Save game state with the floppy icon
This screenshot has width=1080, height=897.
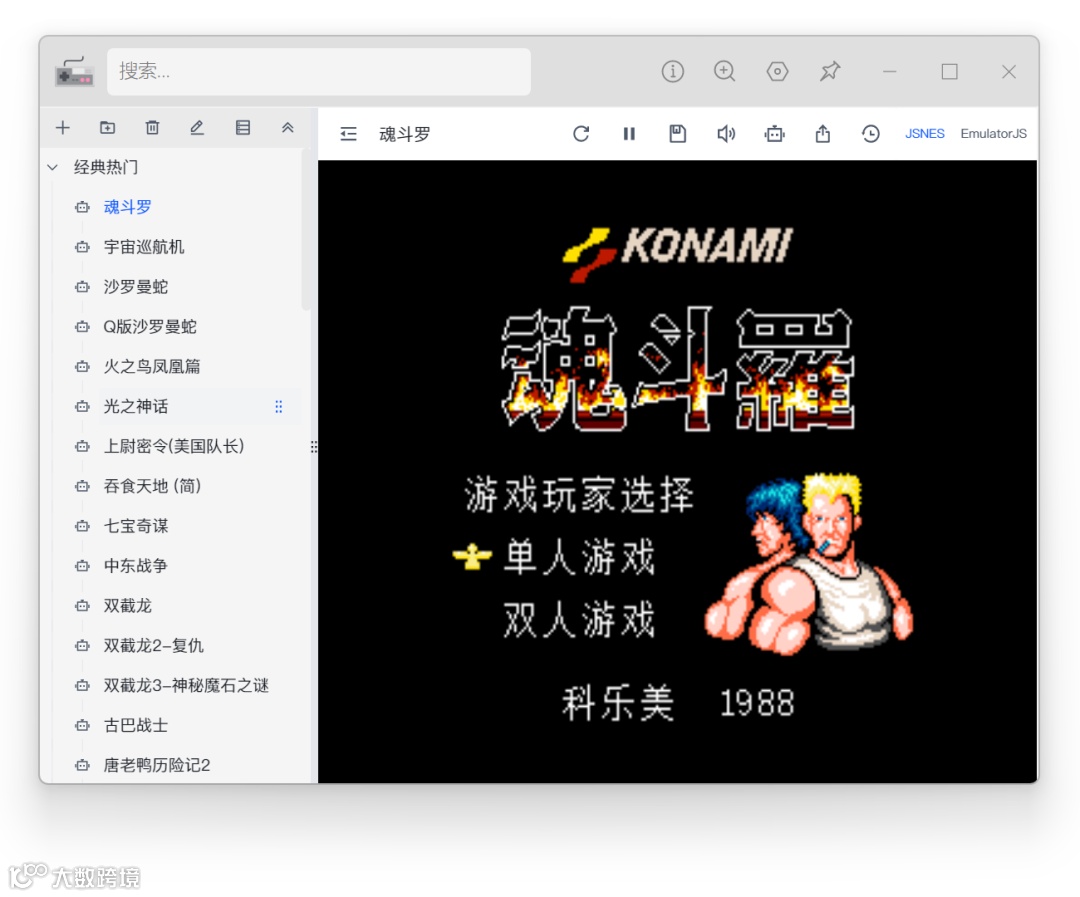[678, 134]
